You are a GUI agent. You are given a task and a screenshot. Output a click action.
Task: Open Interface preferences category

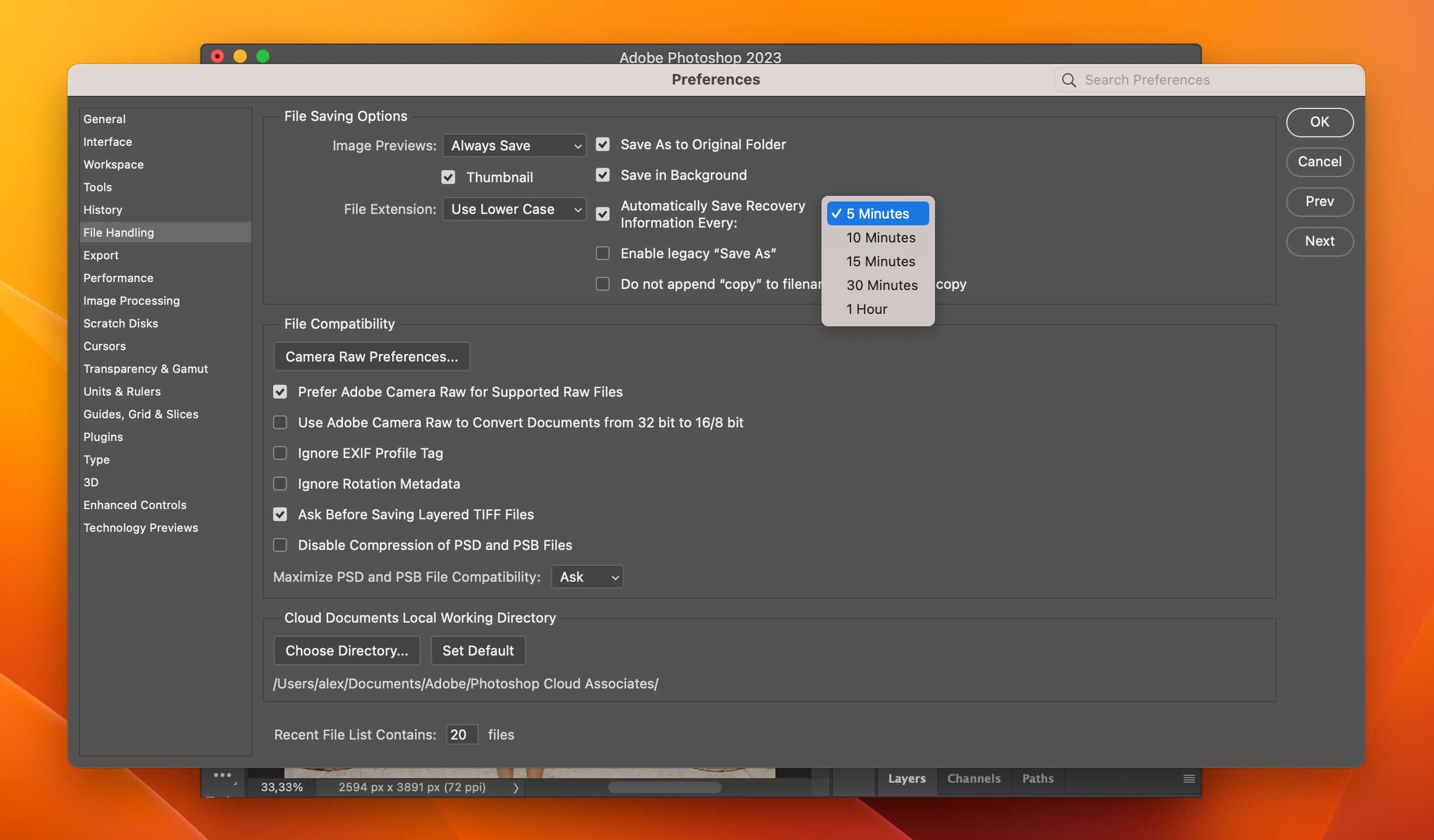pos(165,142)
